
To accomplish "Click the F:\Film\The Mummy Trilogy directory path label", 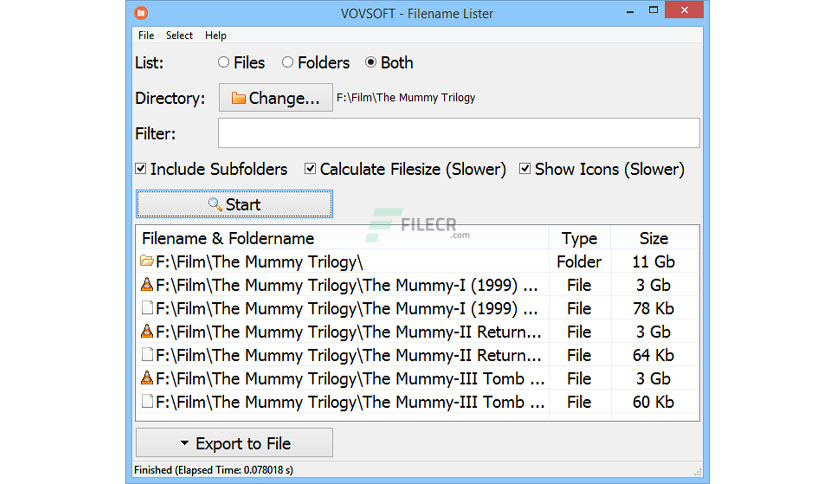I will pos(406,98).
